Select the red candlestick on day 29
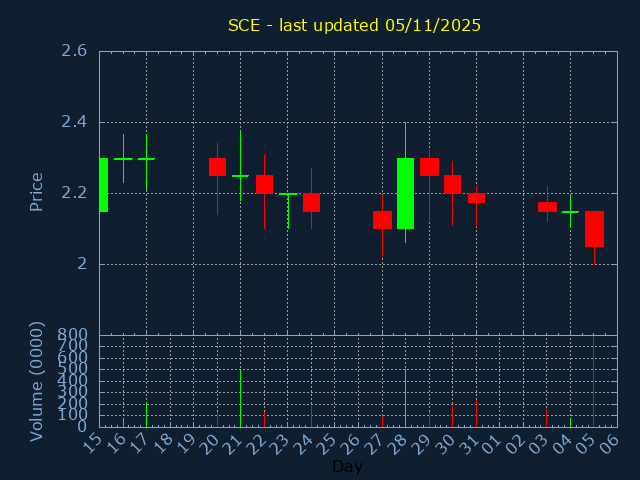The image size is (640, 480). point(429,167)
